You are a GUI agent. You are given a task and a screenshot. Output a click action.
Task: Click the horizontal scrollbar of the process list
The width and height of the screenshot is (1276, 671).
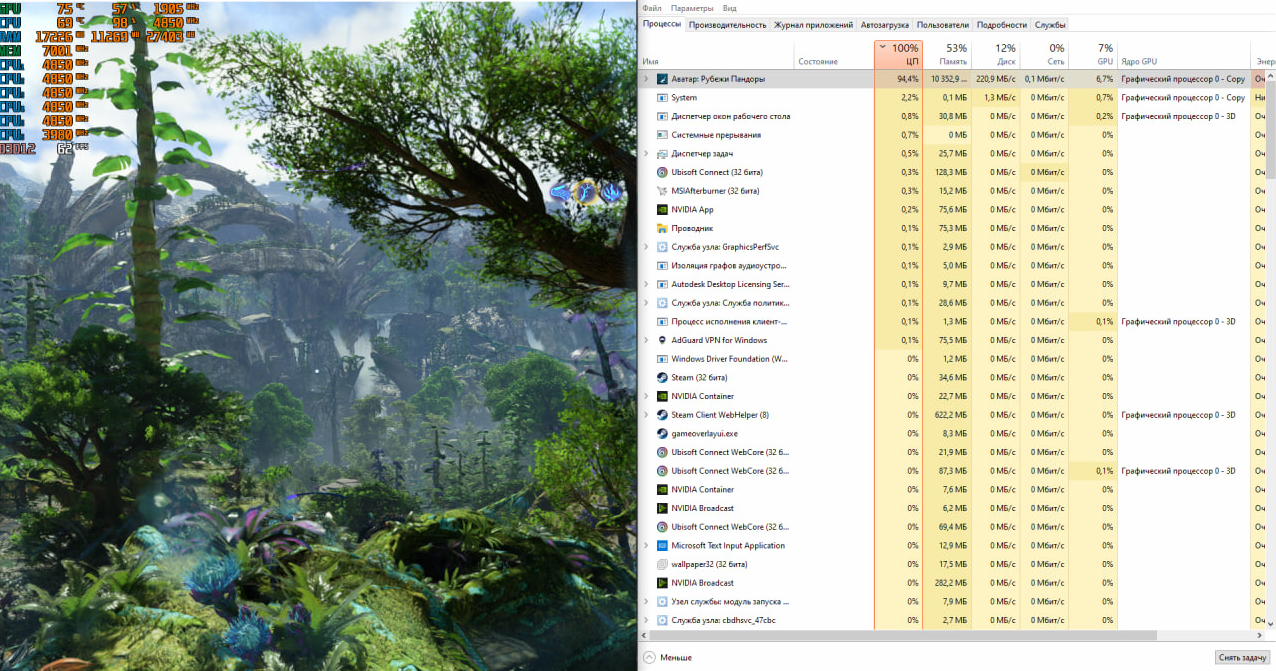tap(900, 634)
